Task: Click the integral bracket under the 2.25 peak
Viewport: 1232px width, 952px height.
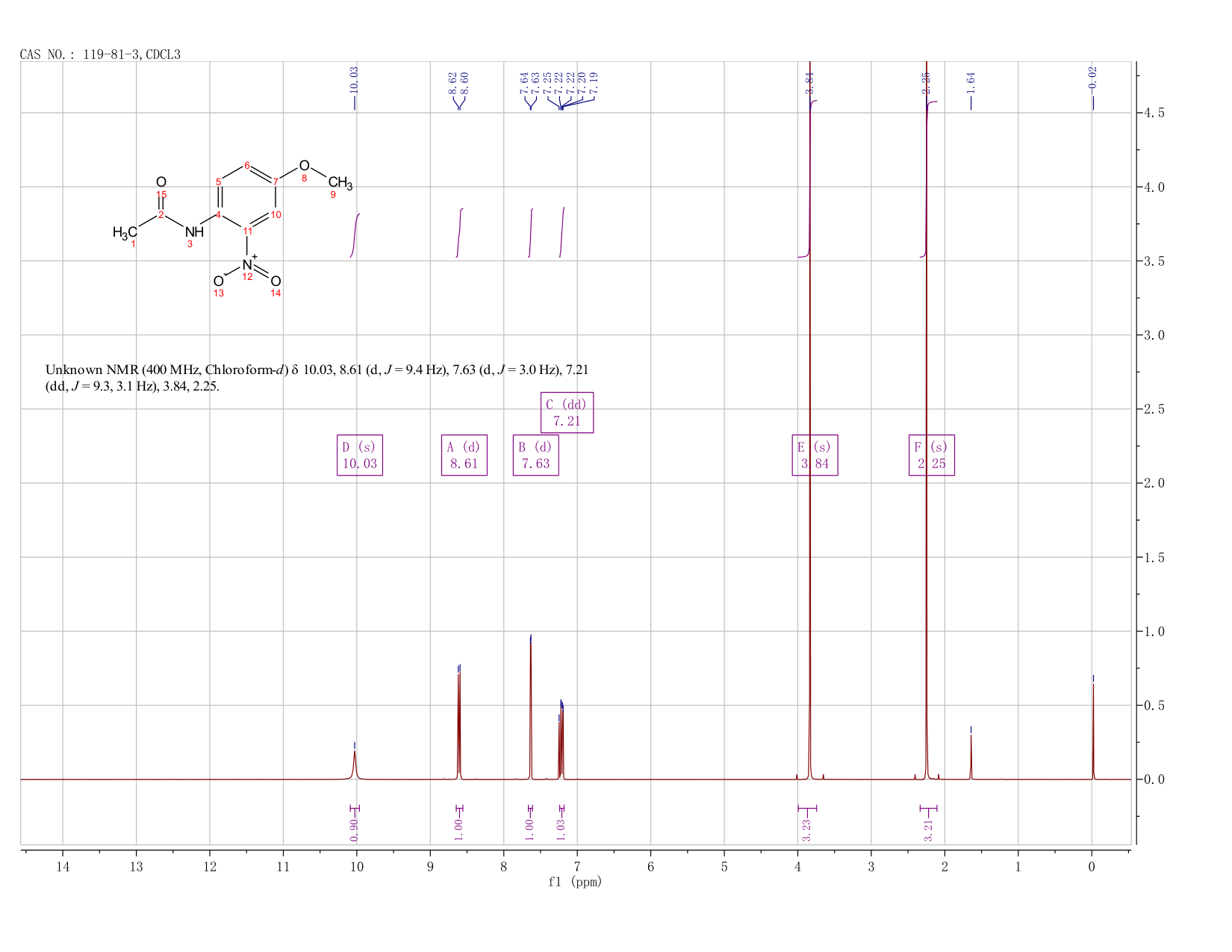Action: click(928, 808)
